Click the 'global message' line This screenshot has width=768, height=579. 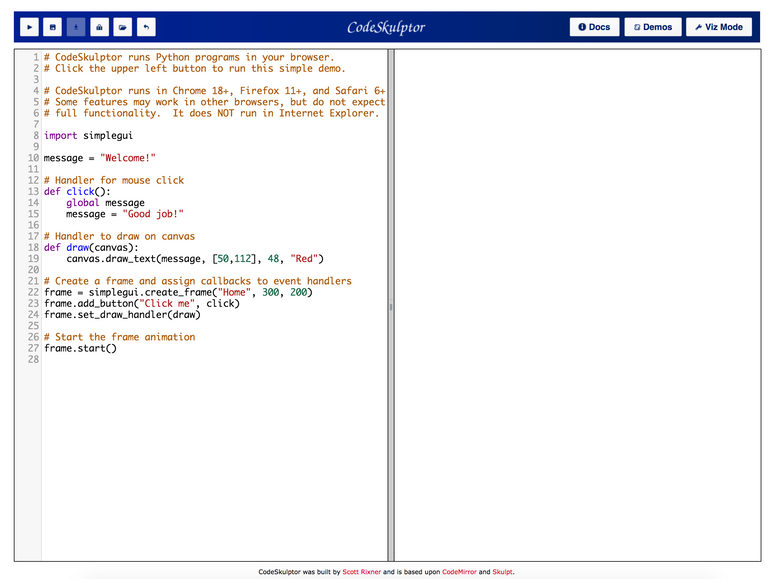[105, 203]
